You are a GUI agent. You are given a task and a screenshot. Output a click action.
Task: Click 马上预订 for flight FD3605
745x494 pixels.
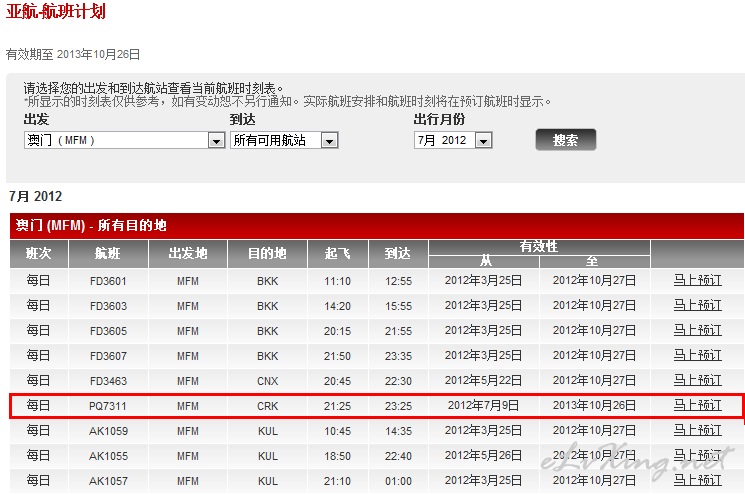697,331
